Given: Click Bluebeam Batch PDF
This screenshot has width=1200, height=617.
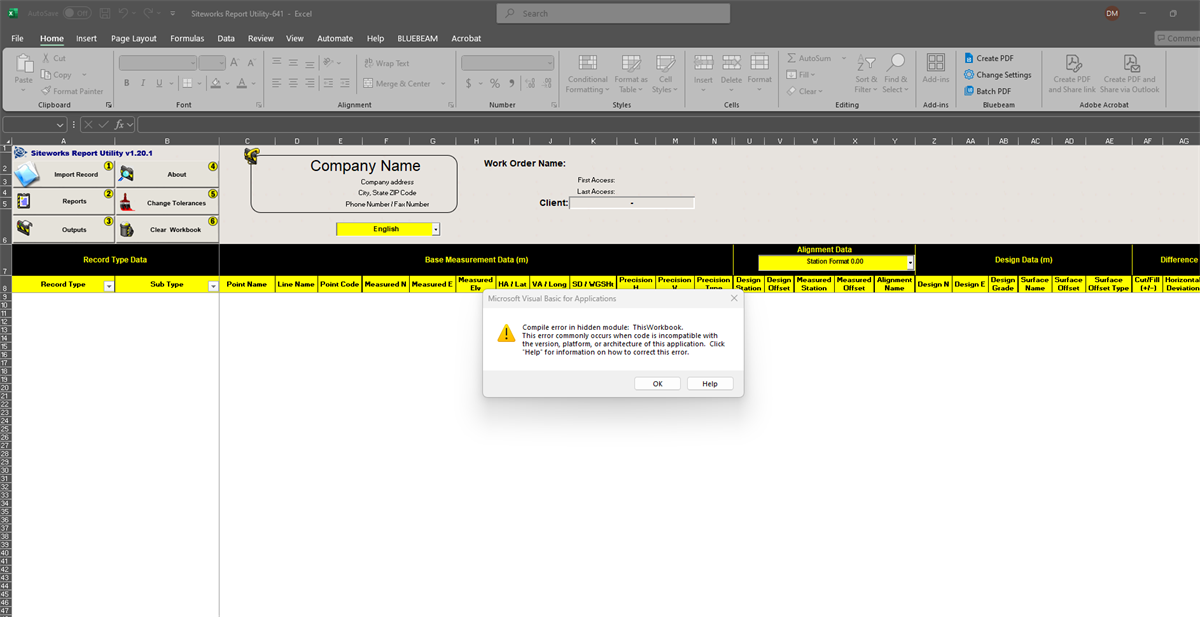Looking at the screenshot, I should click(x=986, y=91).
